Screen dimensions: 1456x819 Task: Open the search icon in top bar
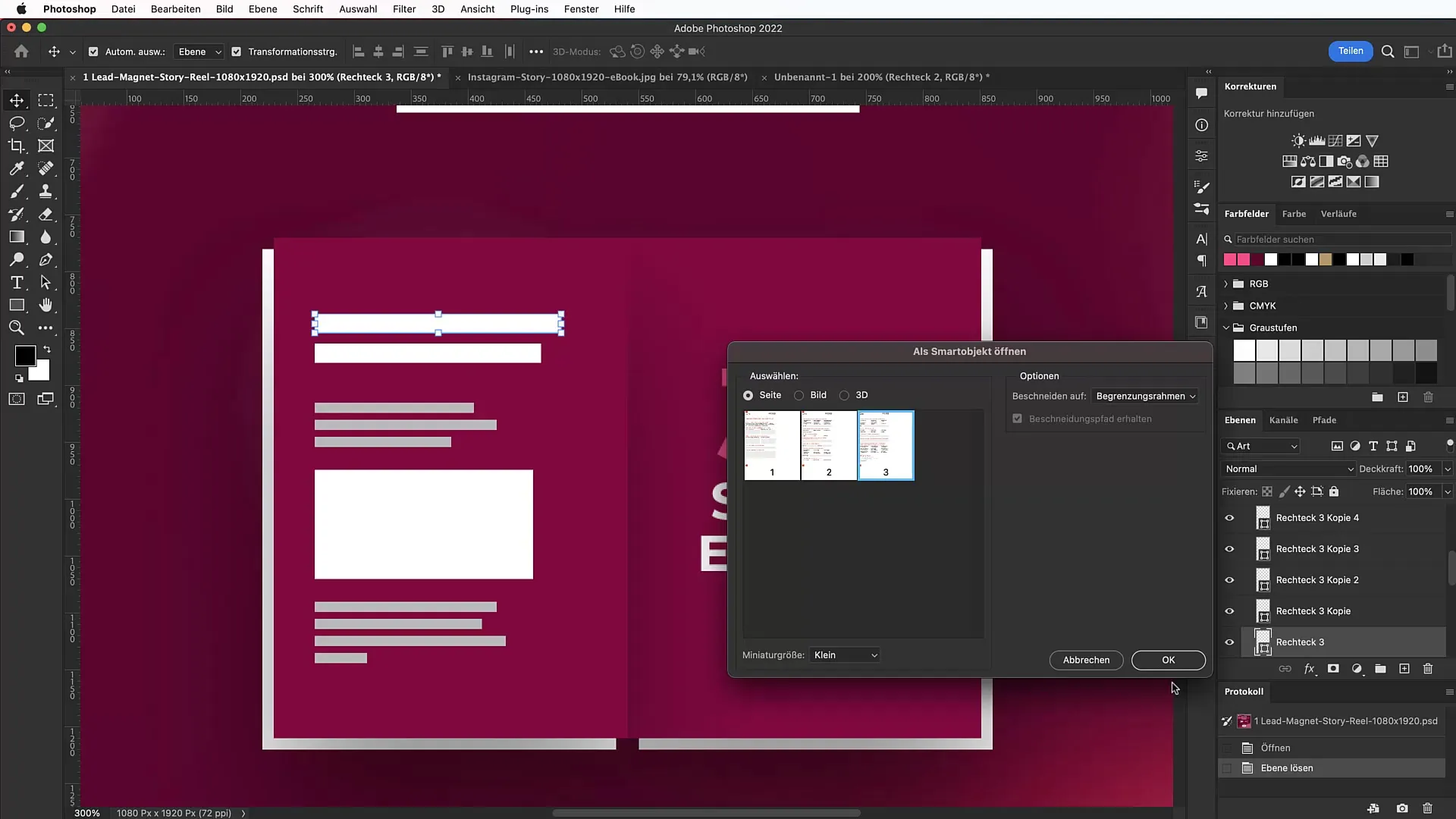tap(1388, 52)
